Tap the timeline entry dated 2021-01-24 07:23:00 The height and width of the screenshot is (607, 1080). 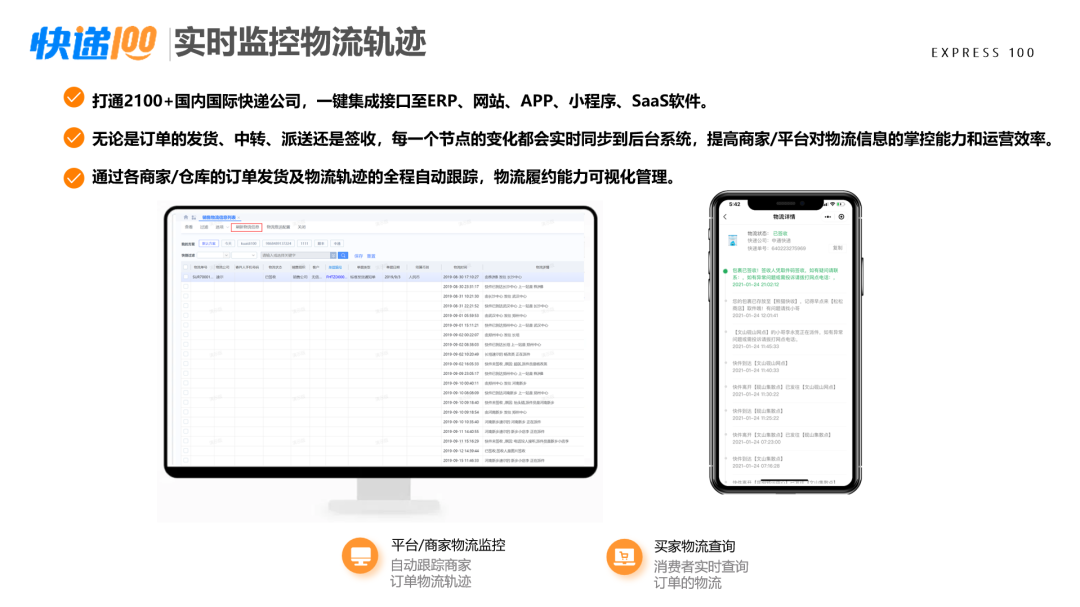pos(781,438)
